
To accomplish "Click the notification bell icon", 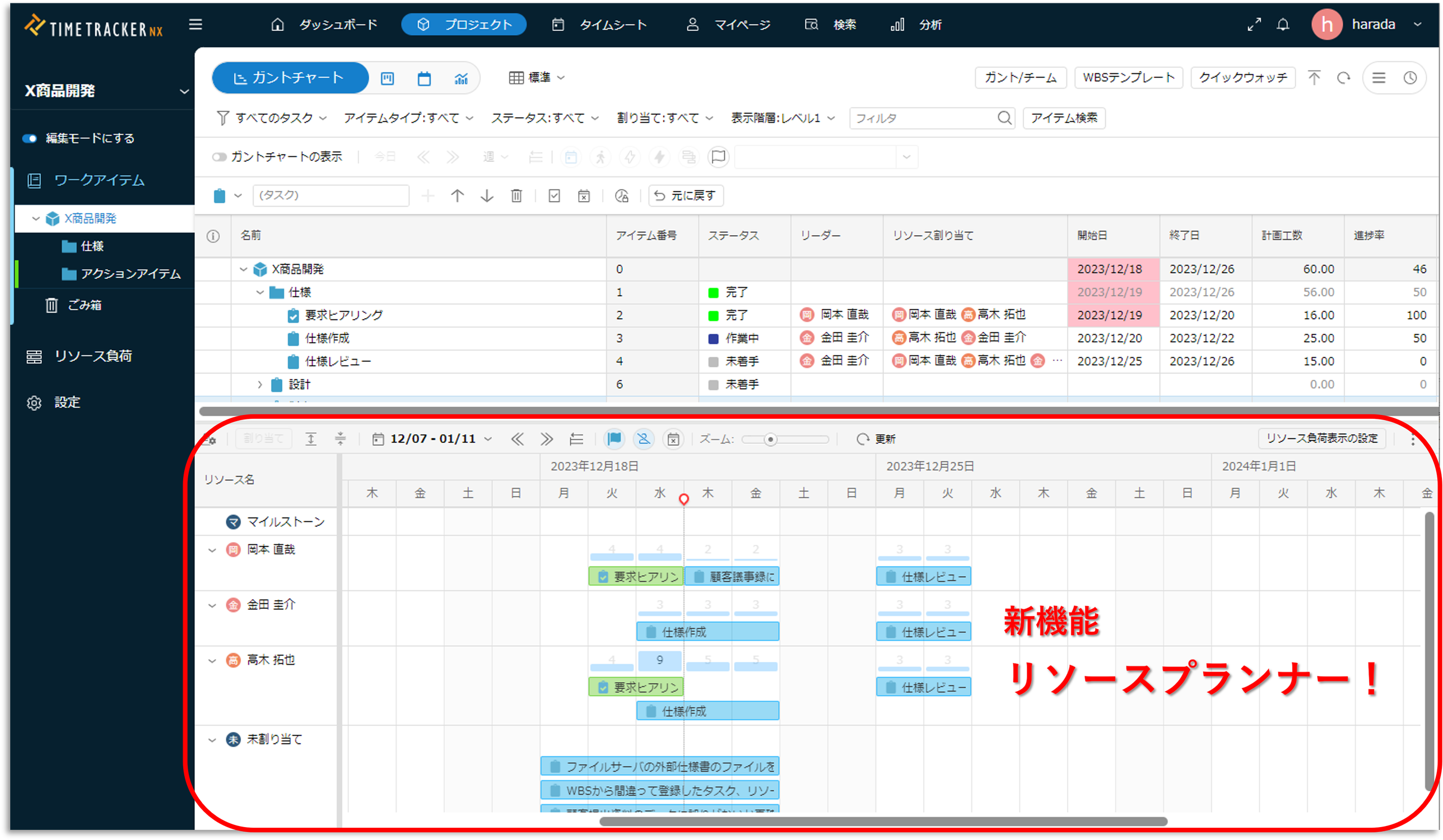I will pos(1283,25).
